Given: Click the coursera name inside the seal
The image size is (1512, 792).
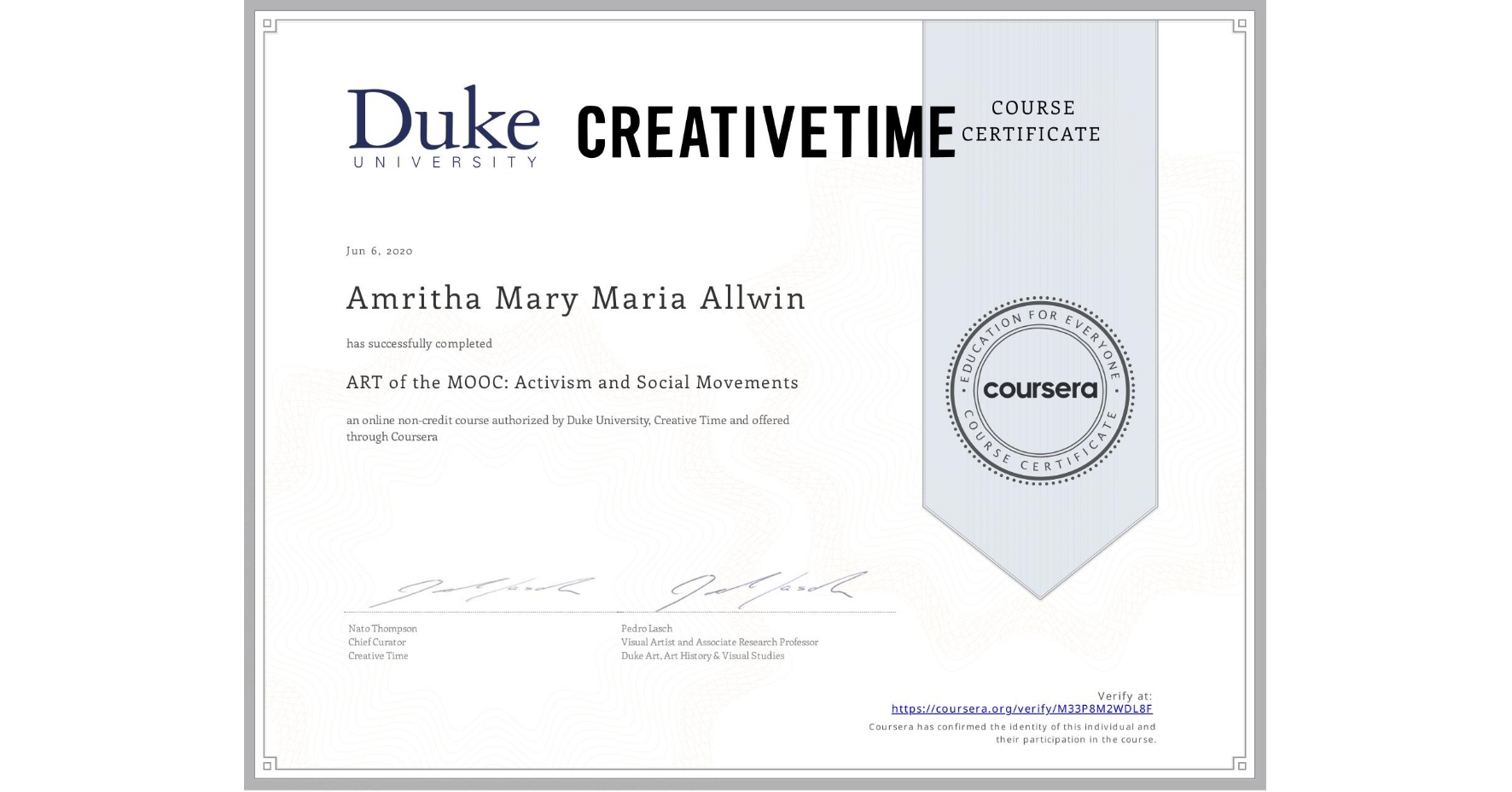Looking at the screenshot, I should (x=1039, y=391).
